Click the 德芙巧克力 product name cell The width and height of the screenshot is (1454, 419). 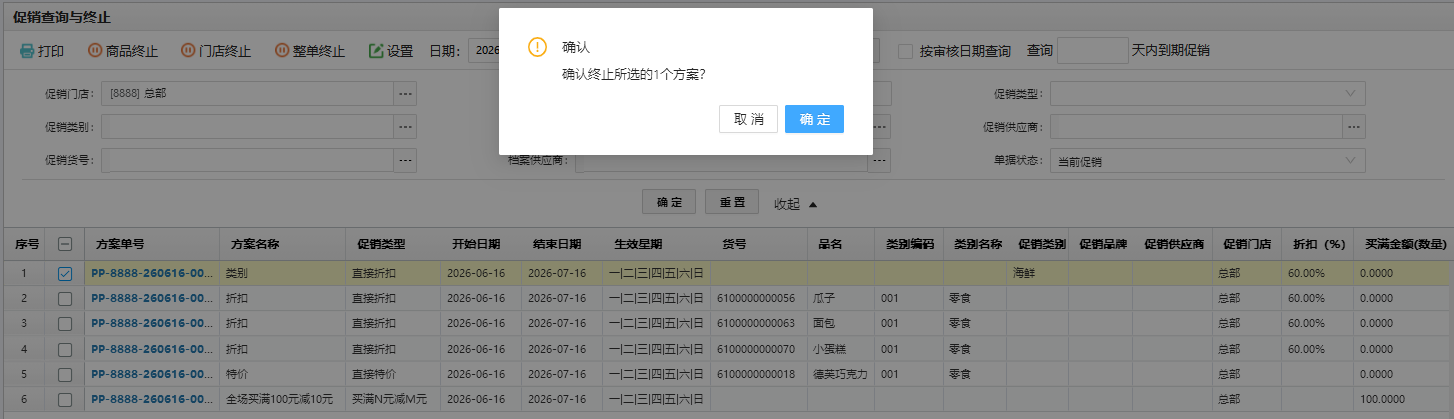pos(841,374)
